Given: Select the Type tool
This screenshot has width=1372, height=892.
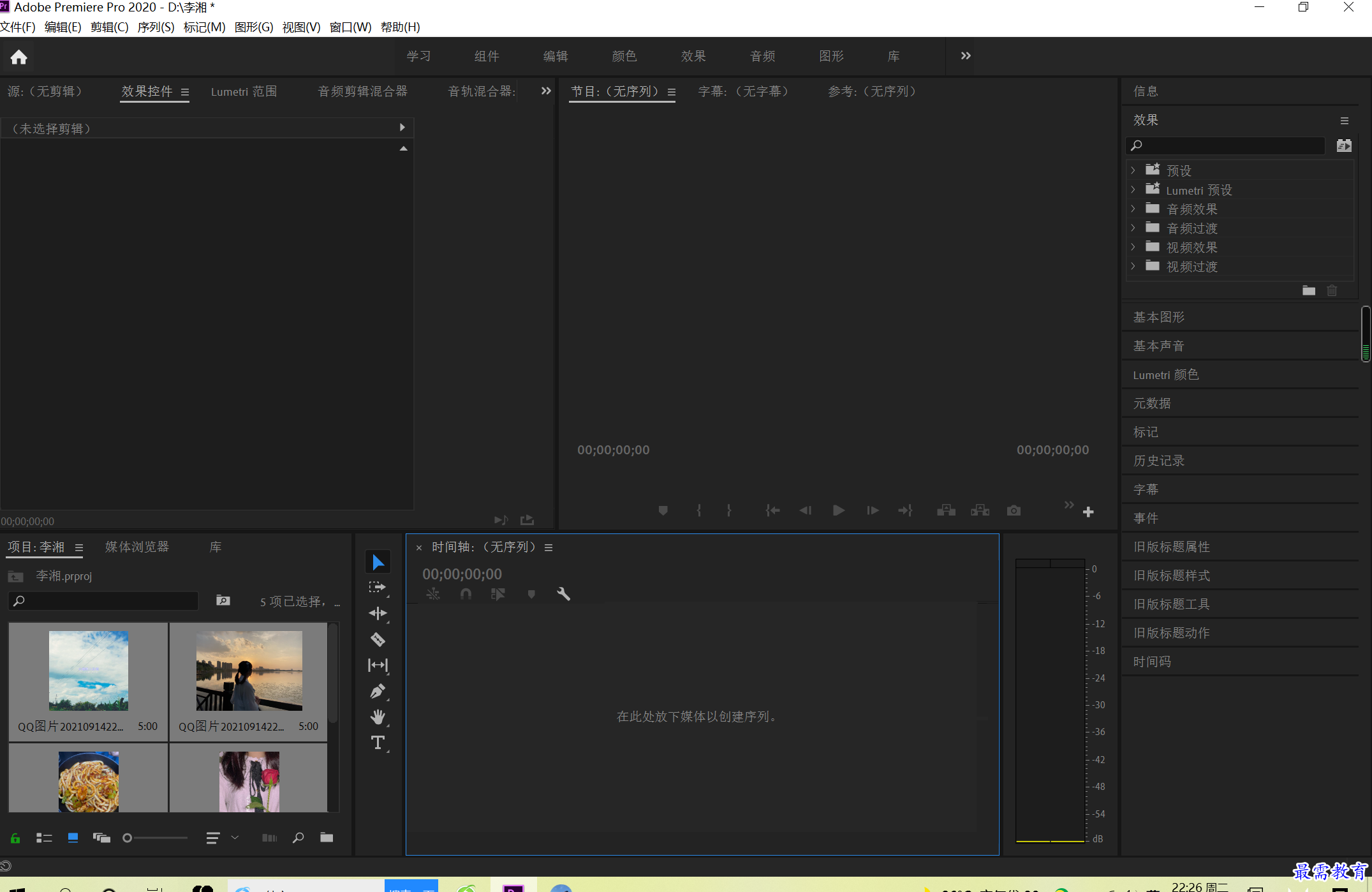Looking at the screenshot, I should pos(378,743).
